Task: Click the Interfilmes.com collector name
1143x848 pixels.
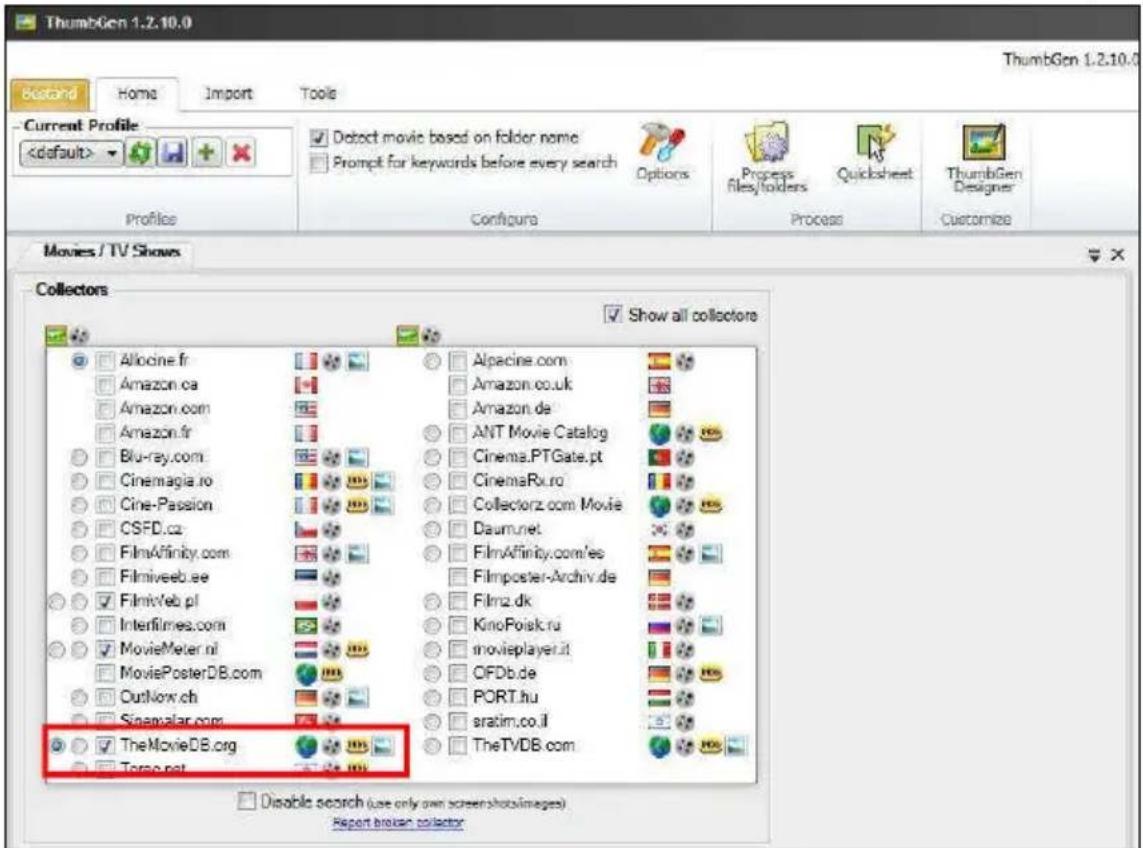Action: point(173,626)
